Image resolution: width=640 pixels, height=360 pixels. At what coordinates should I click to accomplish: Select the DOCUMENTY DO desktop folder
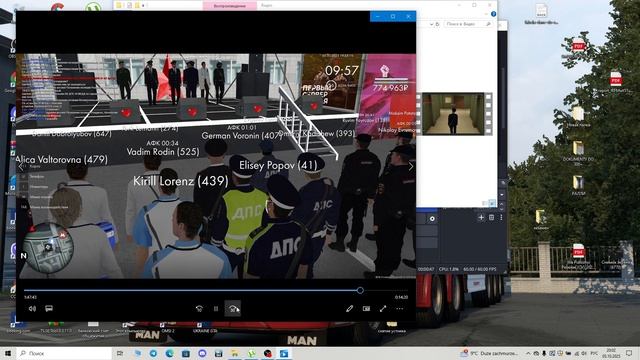(x=578, y=153)
